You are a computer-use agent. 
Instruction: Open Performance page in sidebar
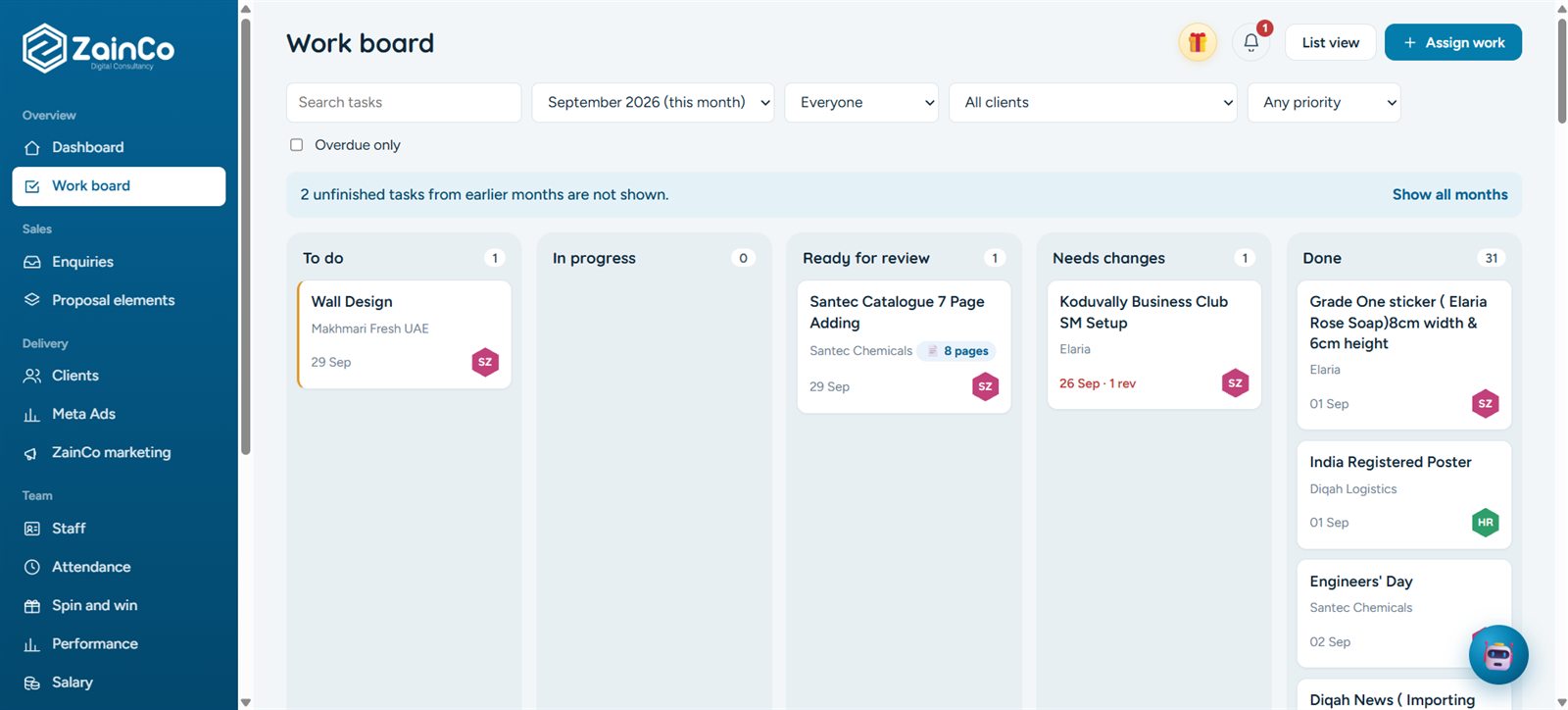(119, 644)
